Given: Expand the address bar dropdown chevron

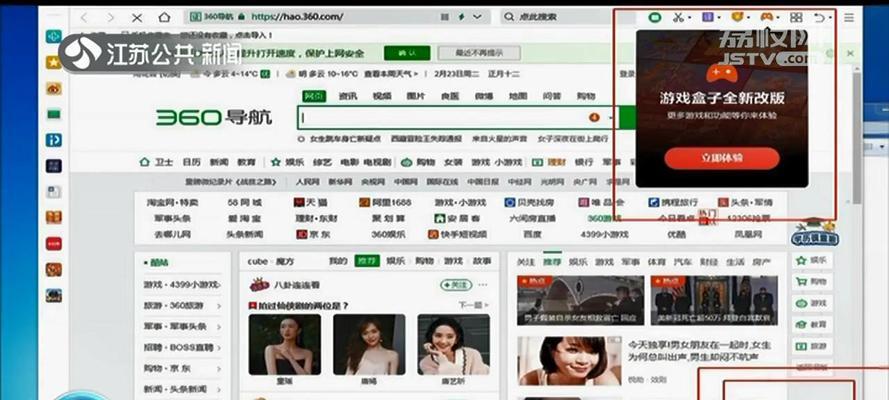Looking at the screenshot, I should click(x=477, y=17).
